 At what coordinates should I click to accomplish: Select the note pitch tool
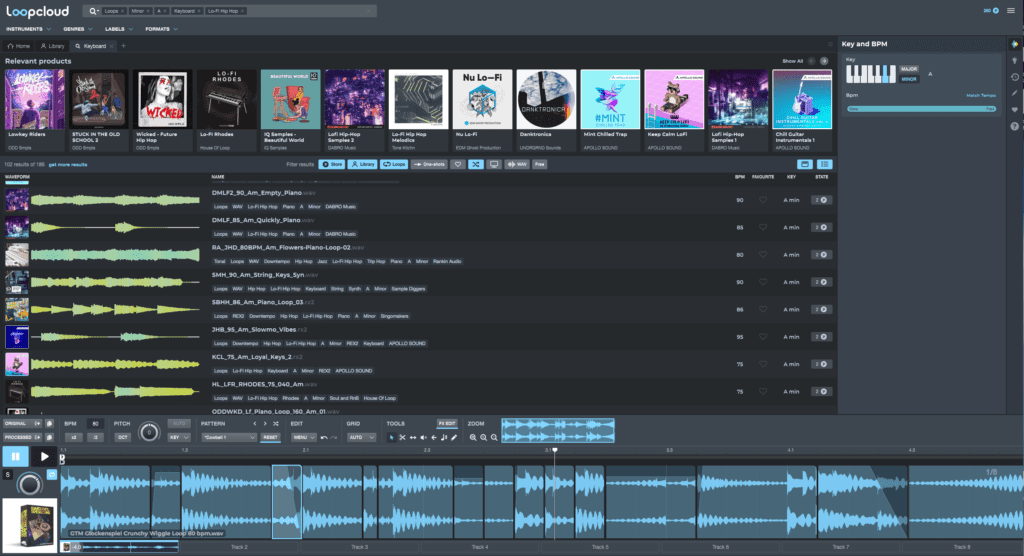click(x=444, y=438)
